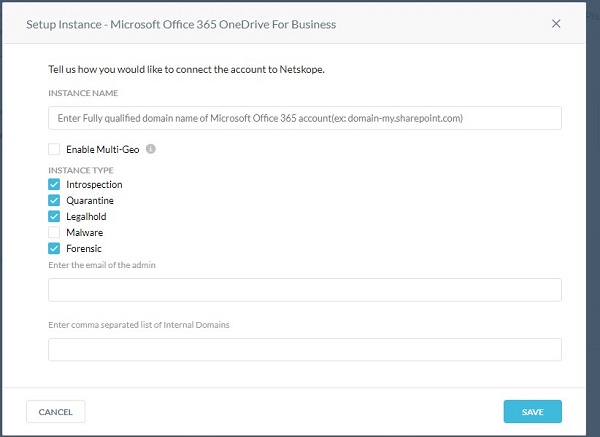
Task: Click the Multi-Geo info icon
Action: click(151, 149)
